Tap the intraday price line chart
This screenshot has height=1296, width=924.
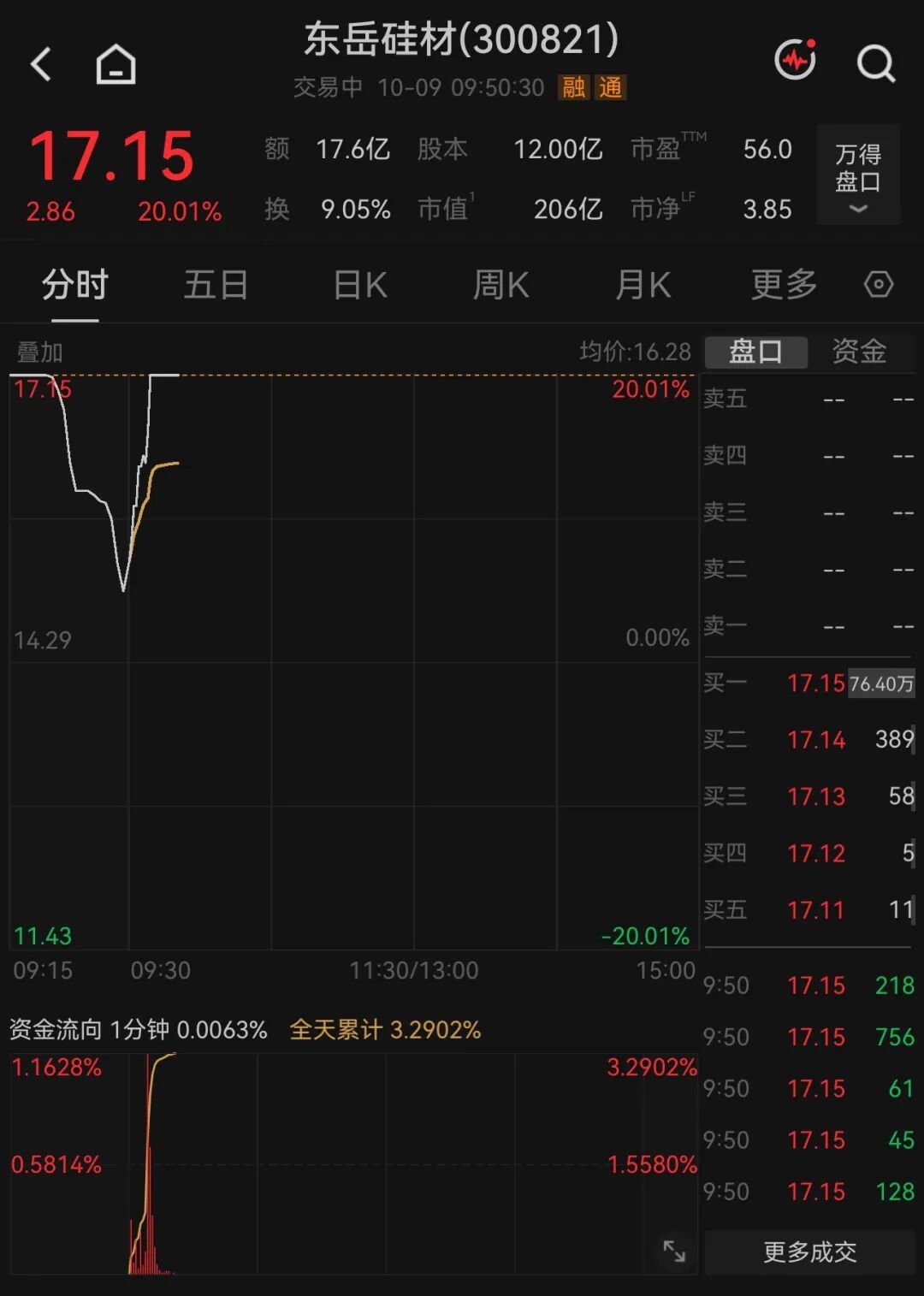tap(353, 661)
